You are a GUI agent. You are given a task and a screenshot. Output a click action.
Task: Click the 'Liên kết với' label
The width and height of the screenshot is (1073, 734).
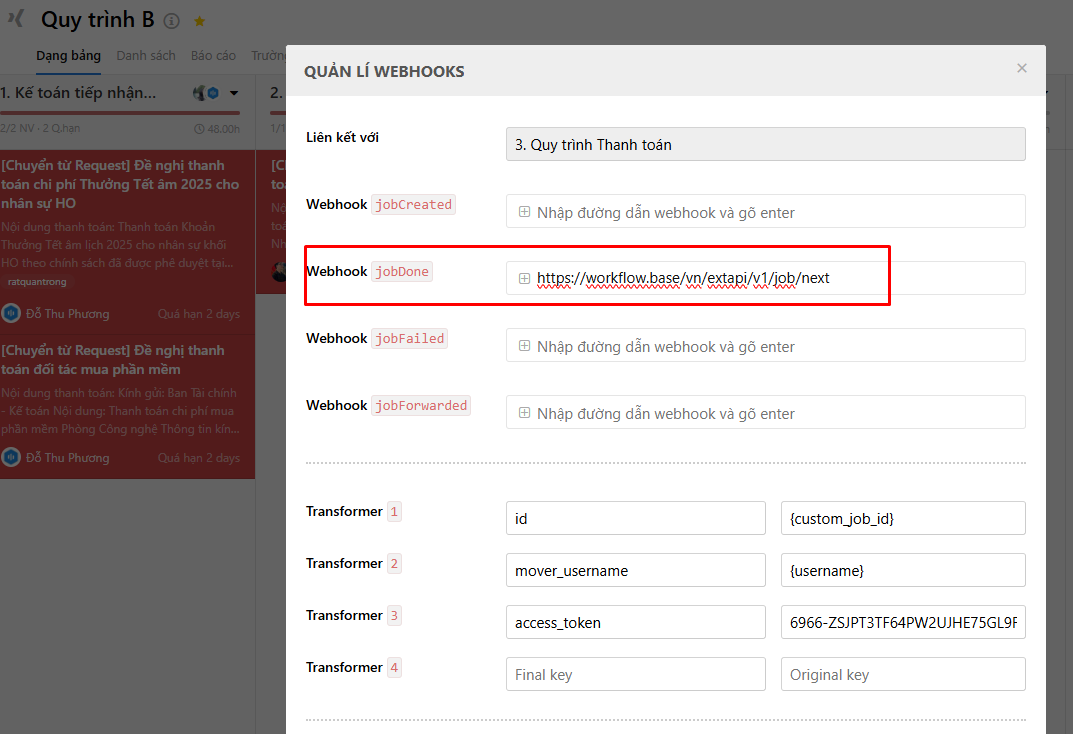(342, 137)
